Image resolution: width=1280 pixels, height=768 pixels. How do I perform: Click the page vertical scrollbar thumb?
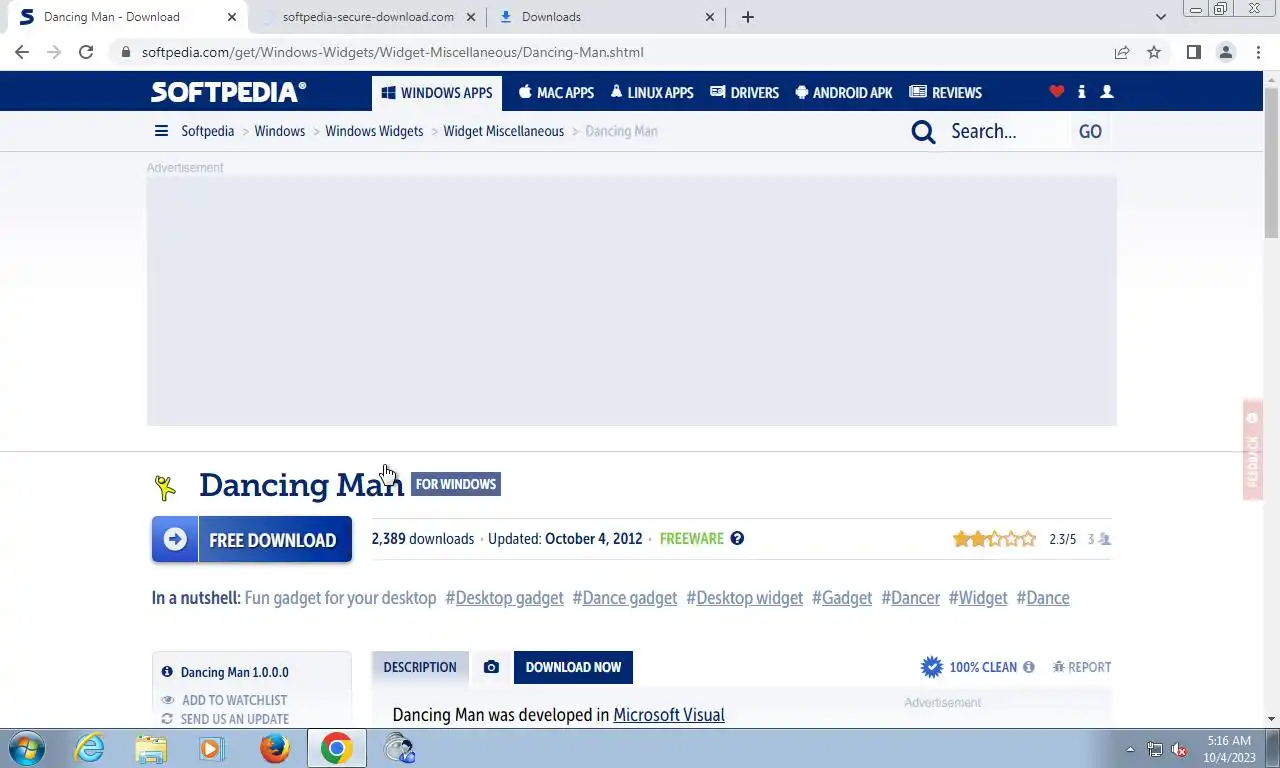(1271, 162)
